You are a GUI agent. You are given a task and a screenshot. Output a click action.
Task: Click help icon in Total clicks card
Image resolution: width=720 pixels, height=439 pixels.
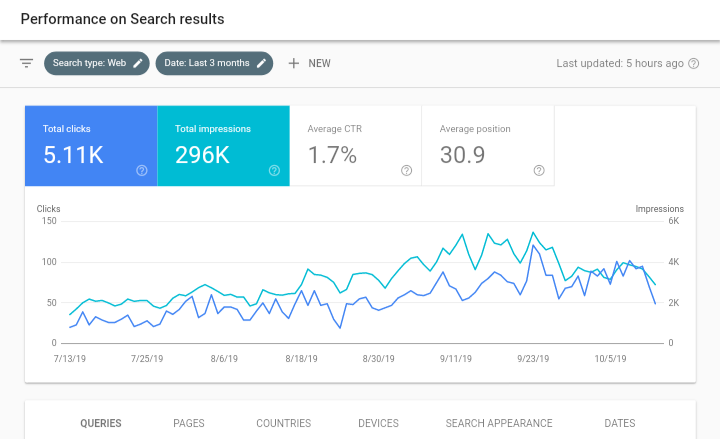coord(141,170)
